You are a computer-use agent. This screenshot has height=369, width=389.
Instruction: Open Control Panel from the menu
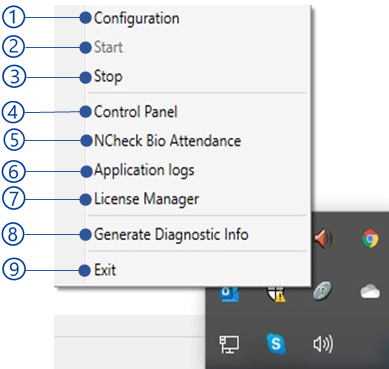[x=136, y=112]
